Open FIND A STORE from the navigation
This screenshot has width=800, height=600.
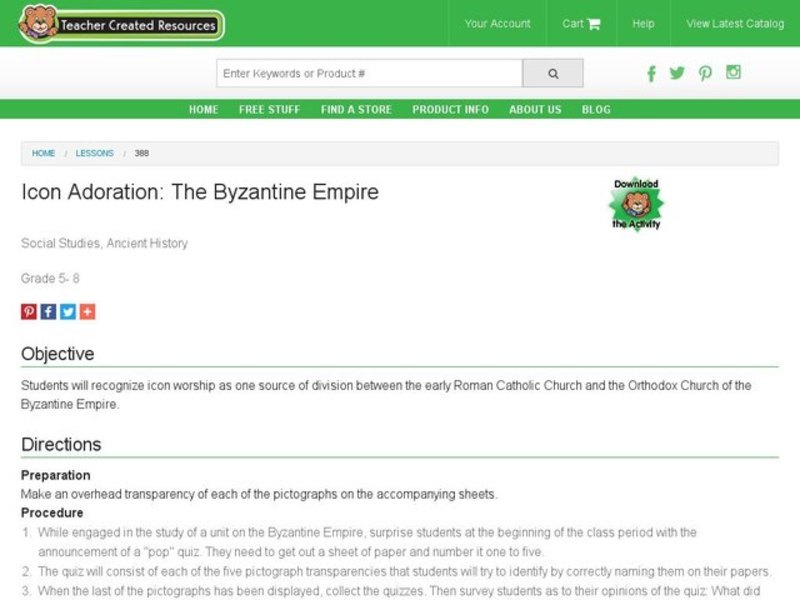356,109
